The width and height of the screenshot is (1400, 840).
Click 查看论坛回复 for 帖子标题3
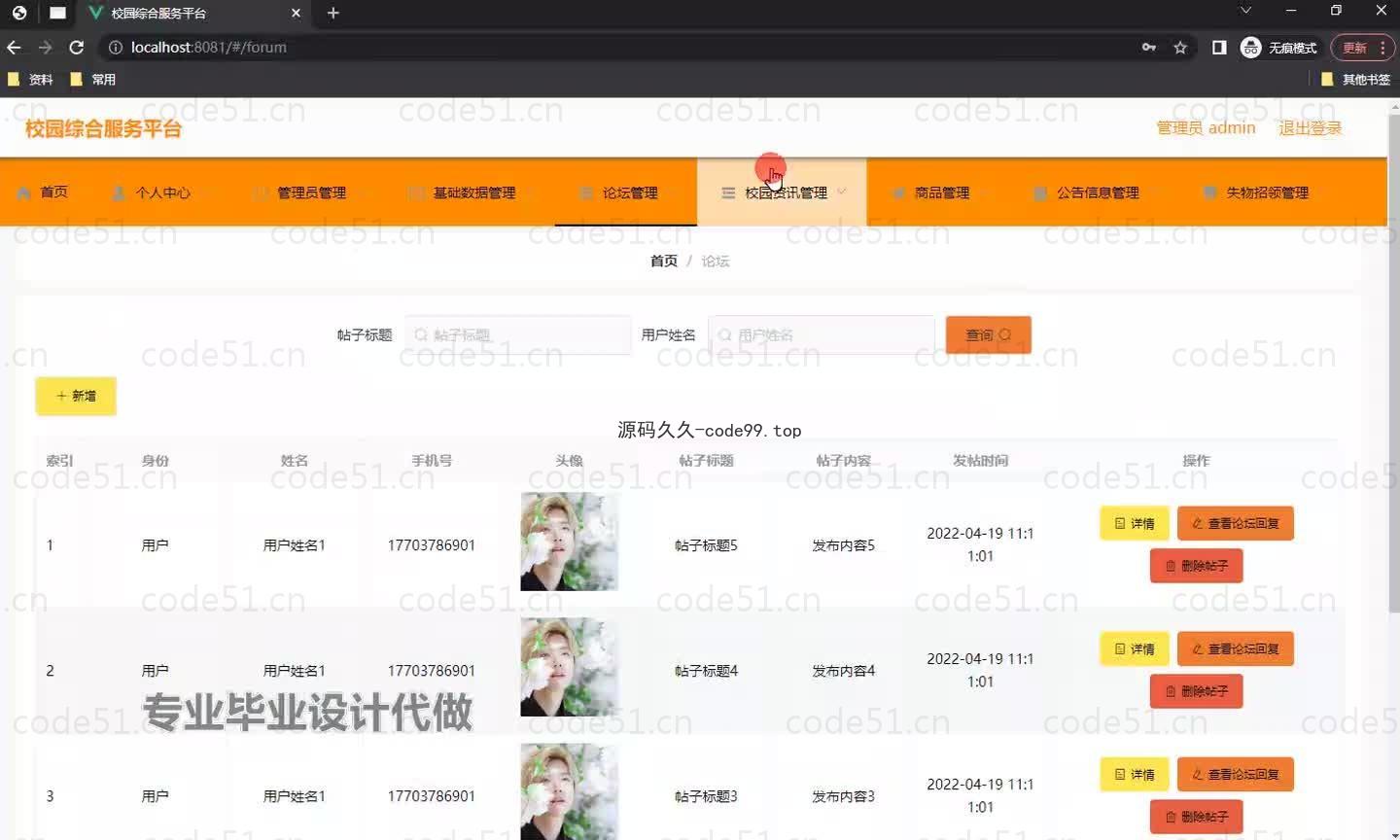pos(1235,774)
